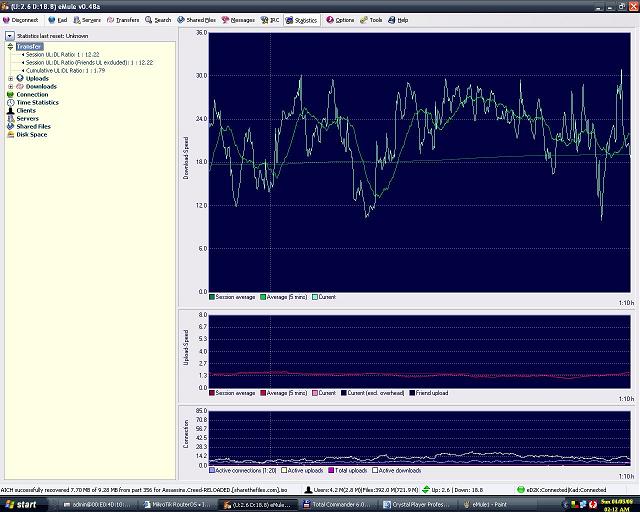Open the Kad network page
640x513 pixels.
point(59,19)
